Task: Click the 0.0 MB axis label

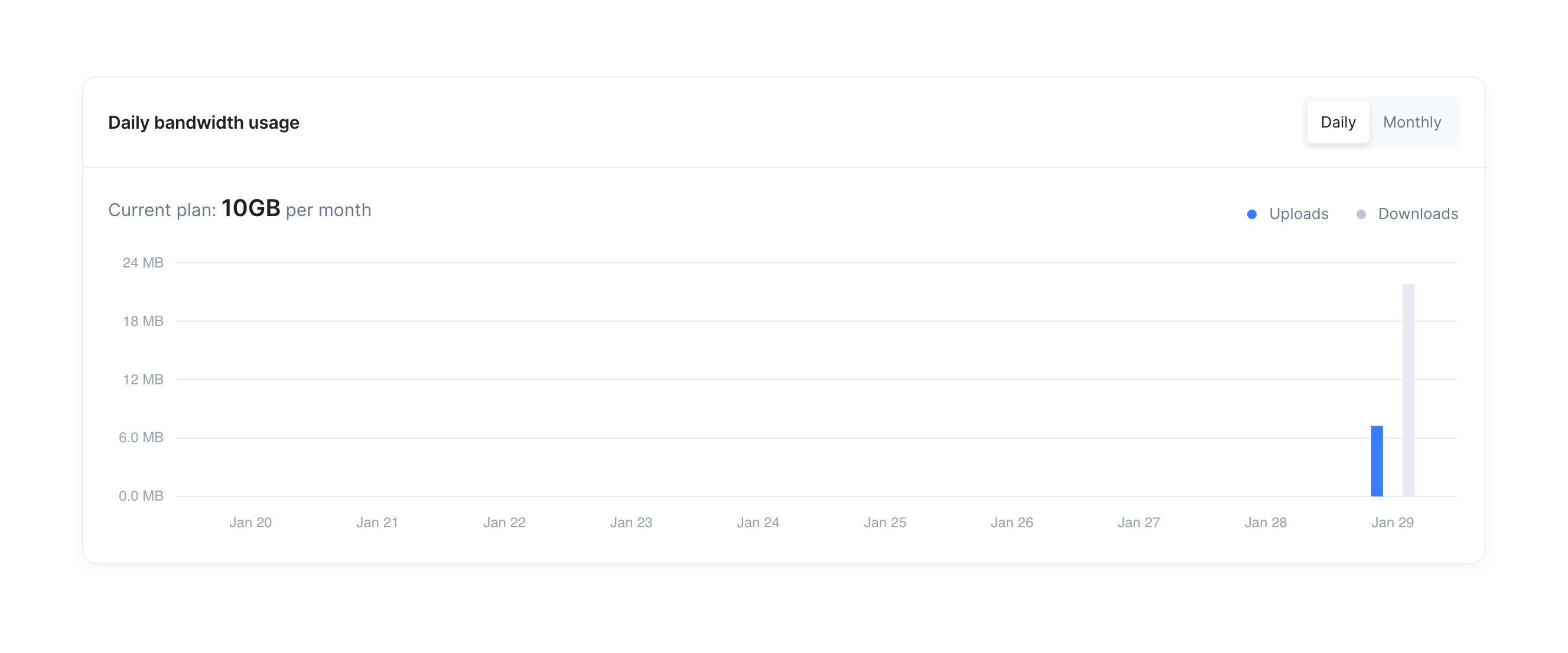Action: [x=141, y=496]
